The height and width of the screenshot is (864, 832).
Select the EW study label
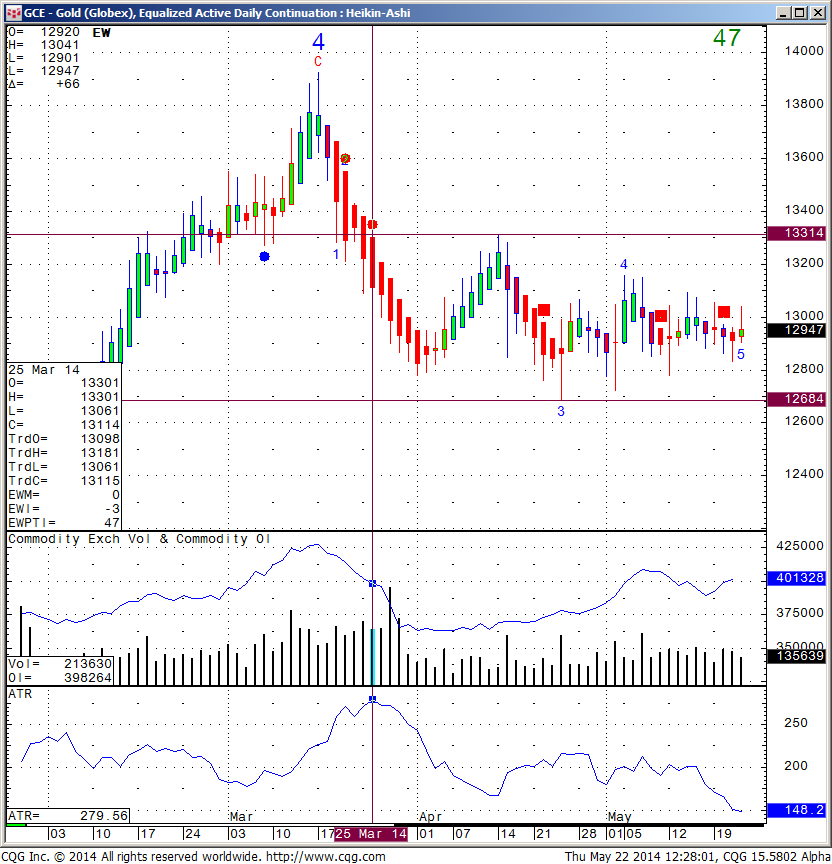pyautogui.click(x=101, y=33)
